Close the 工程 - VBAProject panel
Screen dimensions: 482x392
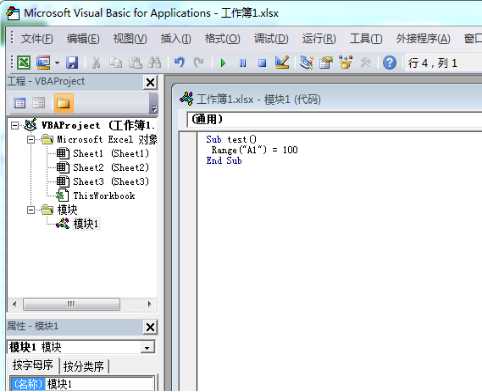[150, 82]
